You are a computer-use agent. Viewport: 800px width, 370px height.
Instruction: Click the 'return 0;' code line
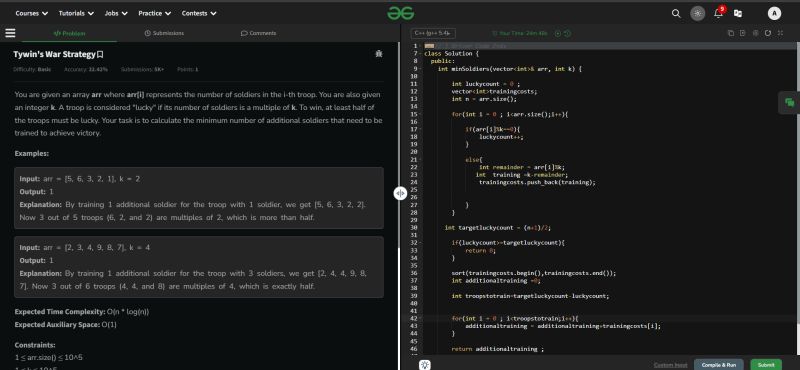coord(481,251)
